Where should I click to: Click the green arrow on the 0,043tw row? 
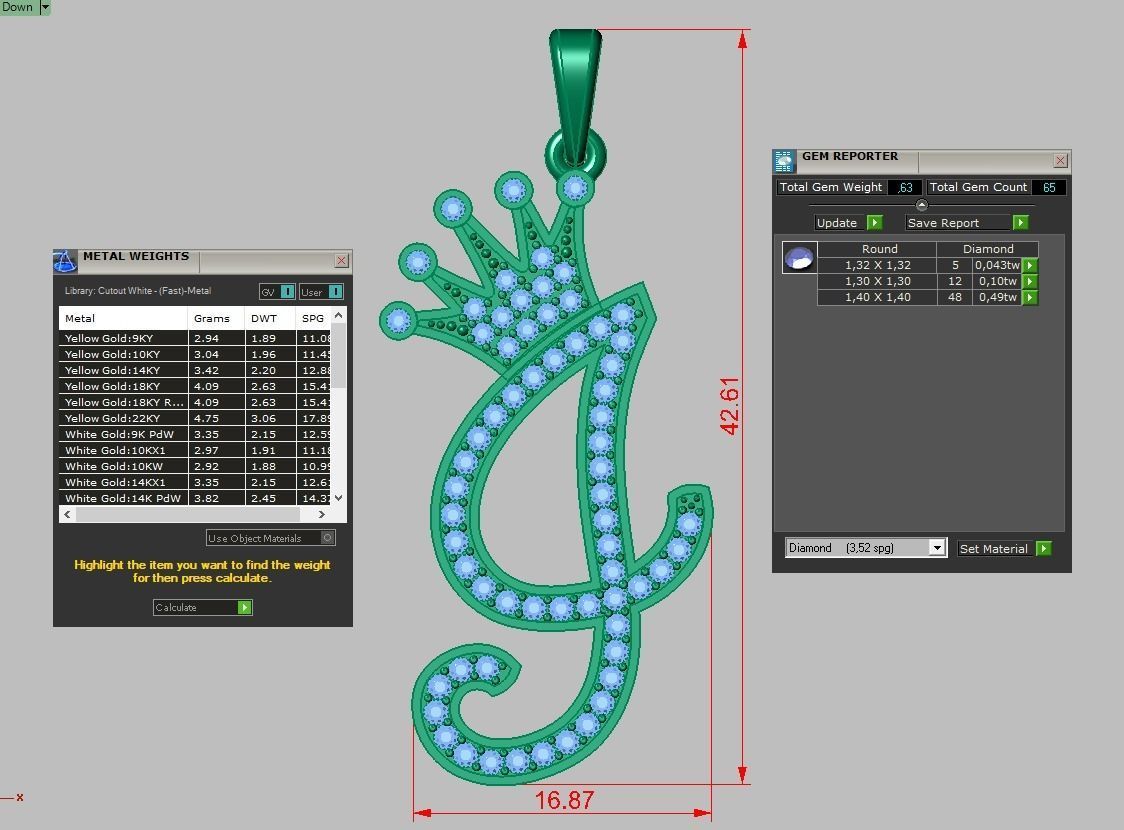pyautogui.click(x=1030, y=265)
